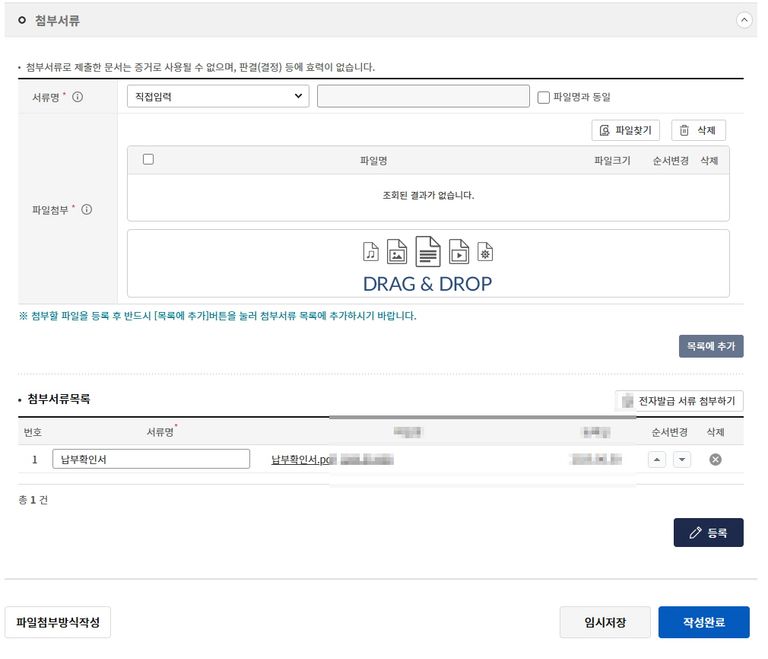Click the info icon next to 서류명

pos(78,97)
